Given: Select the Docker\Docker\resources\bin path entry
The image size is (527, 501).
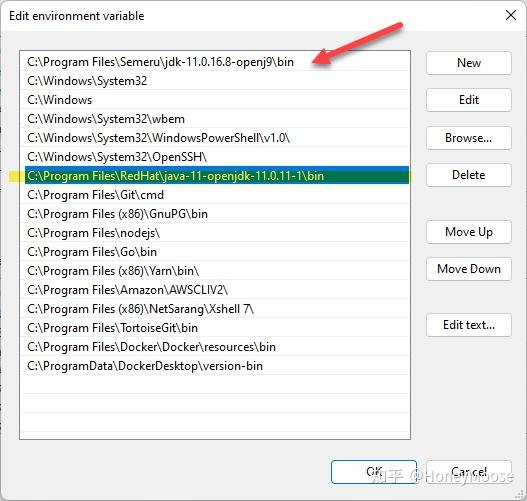Looking at the screenshot, I should [x=217, y=347].
